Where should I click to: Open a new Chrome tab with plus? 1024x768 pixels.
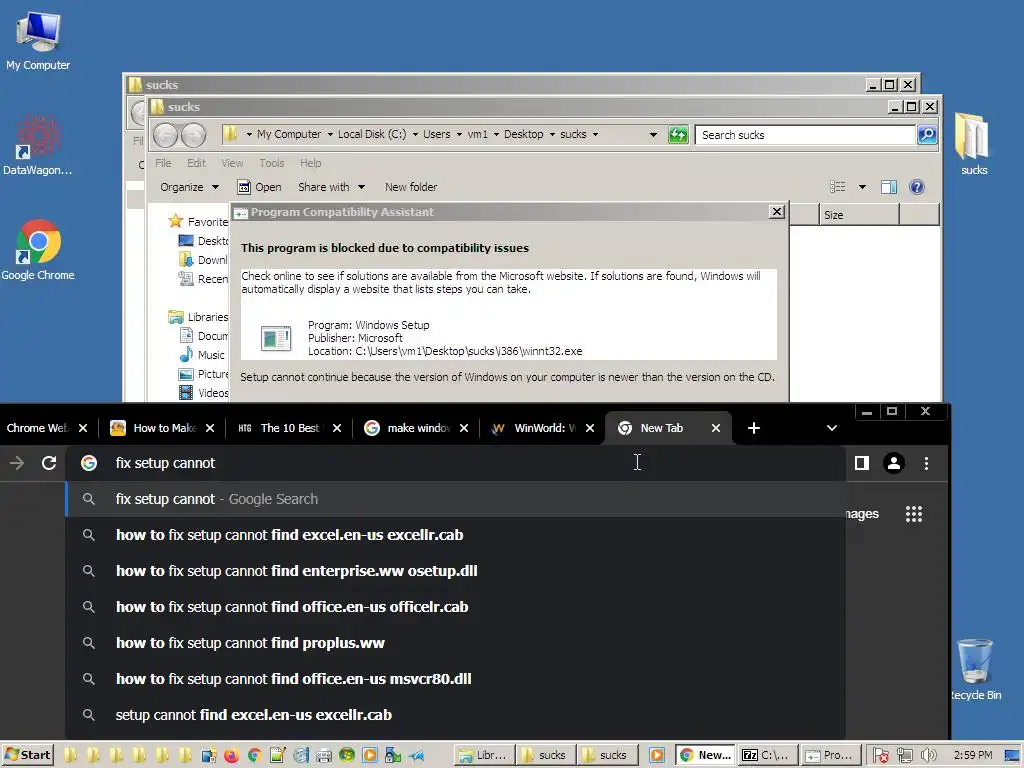coord(754,428)
